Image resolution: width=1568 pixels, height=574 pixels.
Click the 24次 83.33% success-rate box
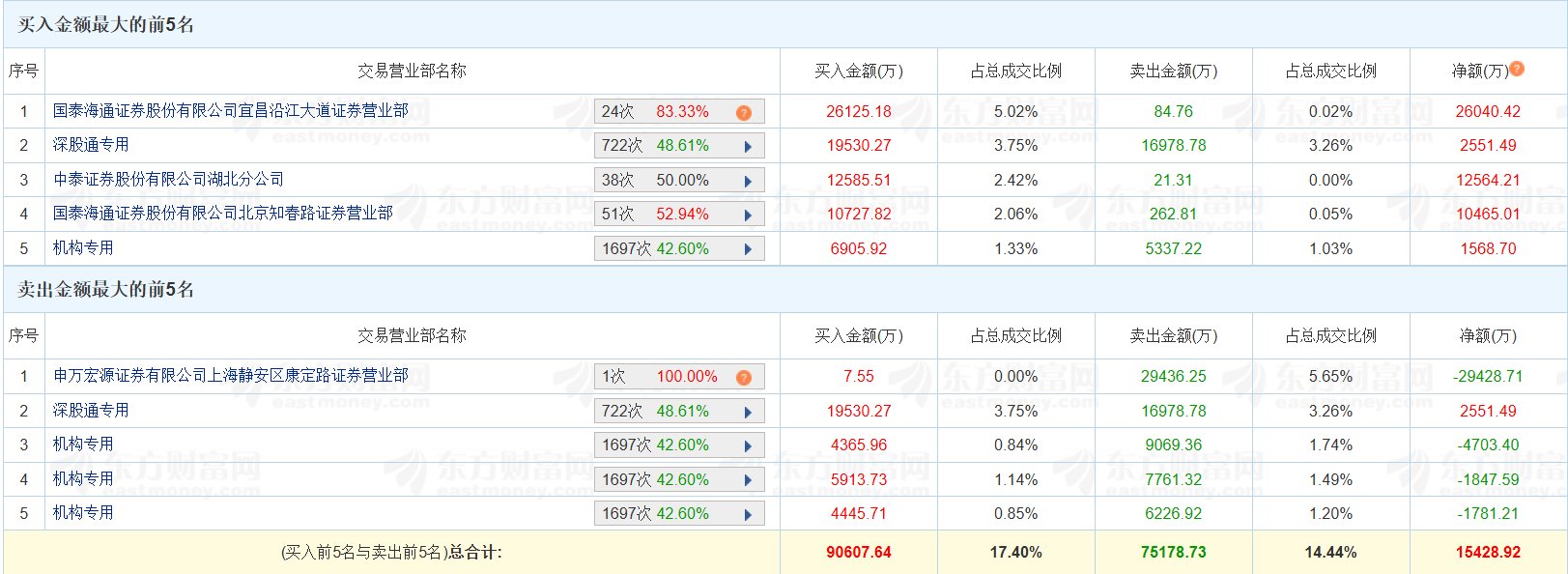click(x=679, y=112)
